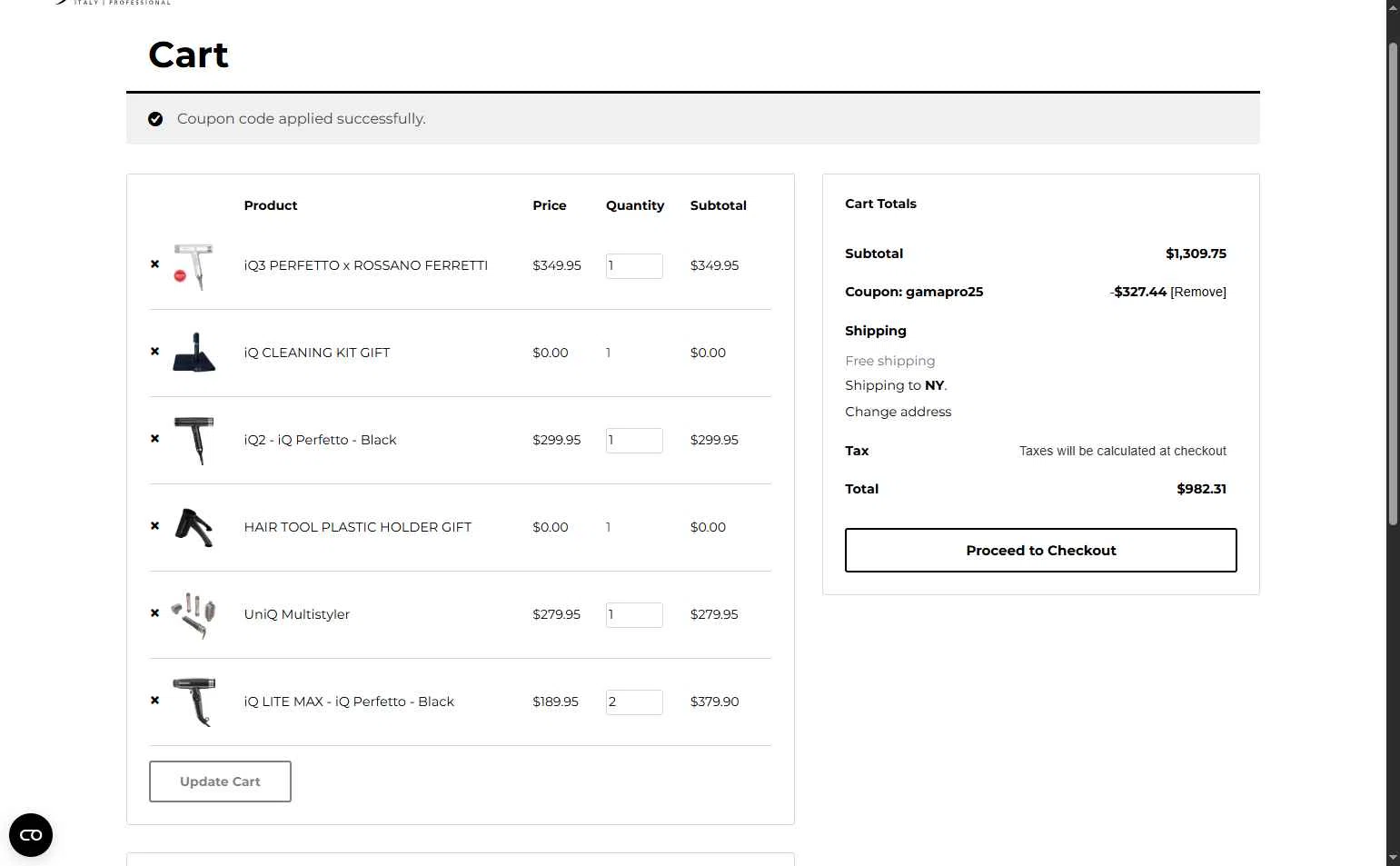1400x866 pixels.
Task: Click the Price column header
Action: (550, 205)
